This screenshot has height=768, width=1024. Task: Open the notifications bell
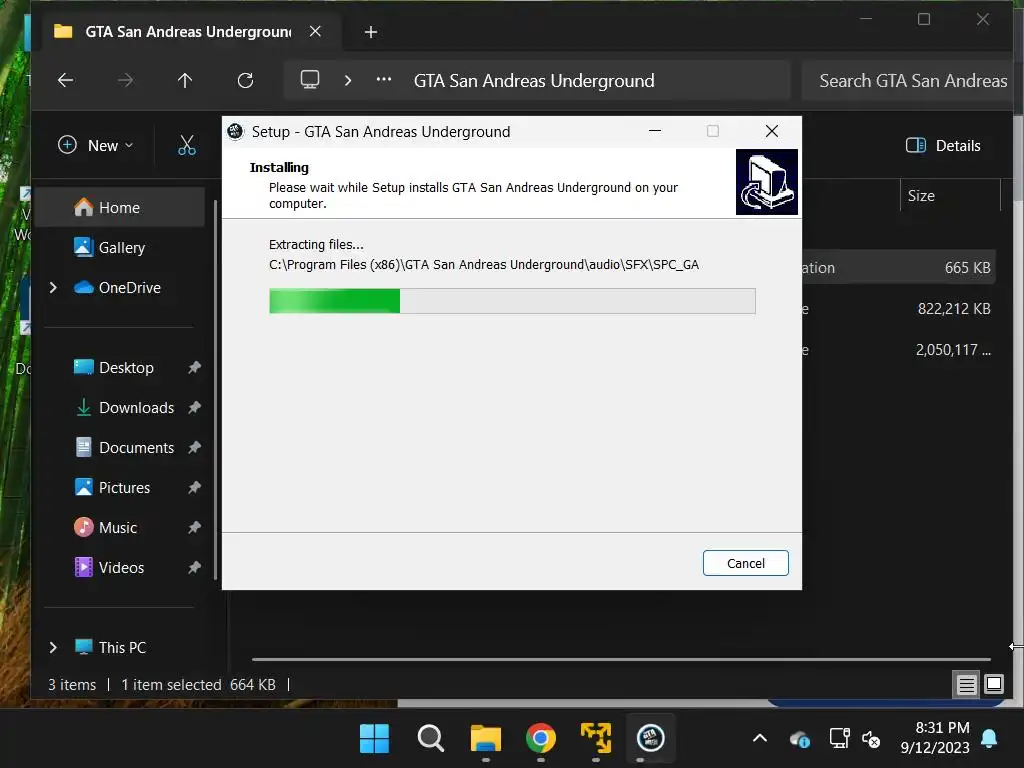(989, 738)
